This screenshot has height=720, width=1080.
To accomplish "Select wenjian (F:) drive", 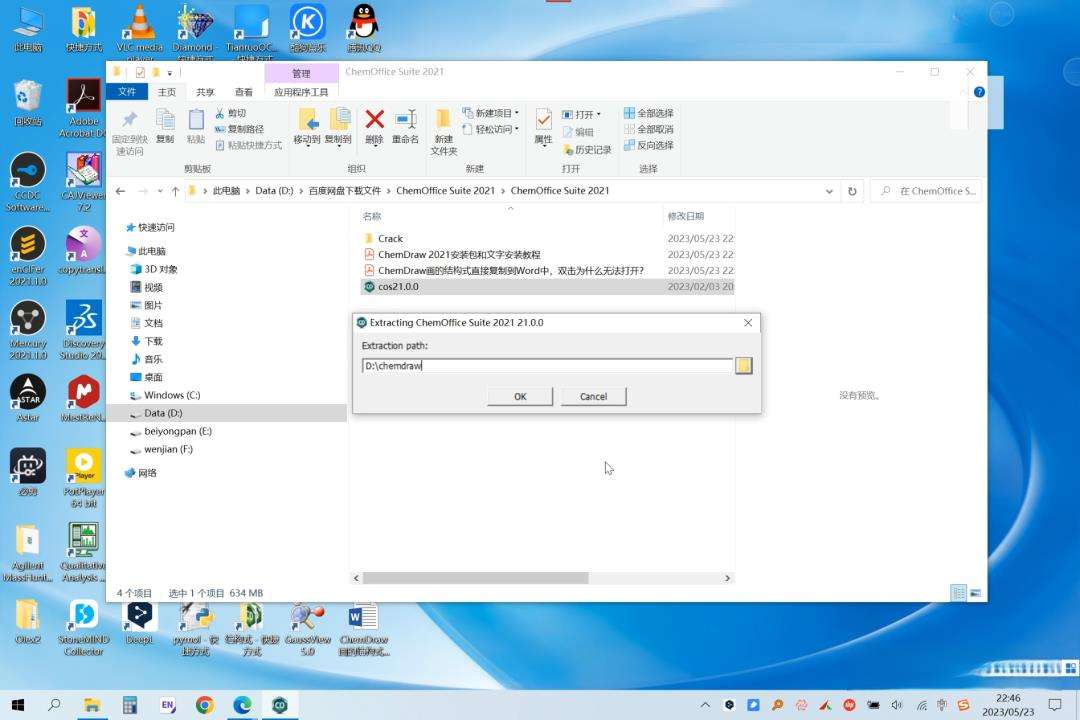I will [163, 449].
